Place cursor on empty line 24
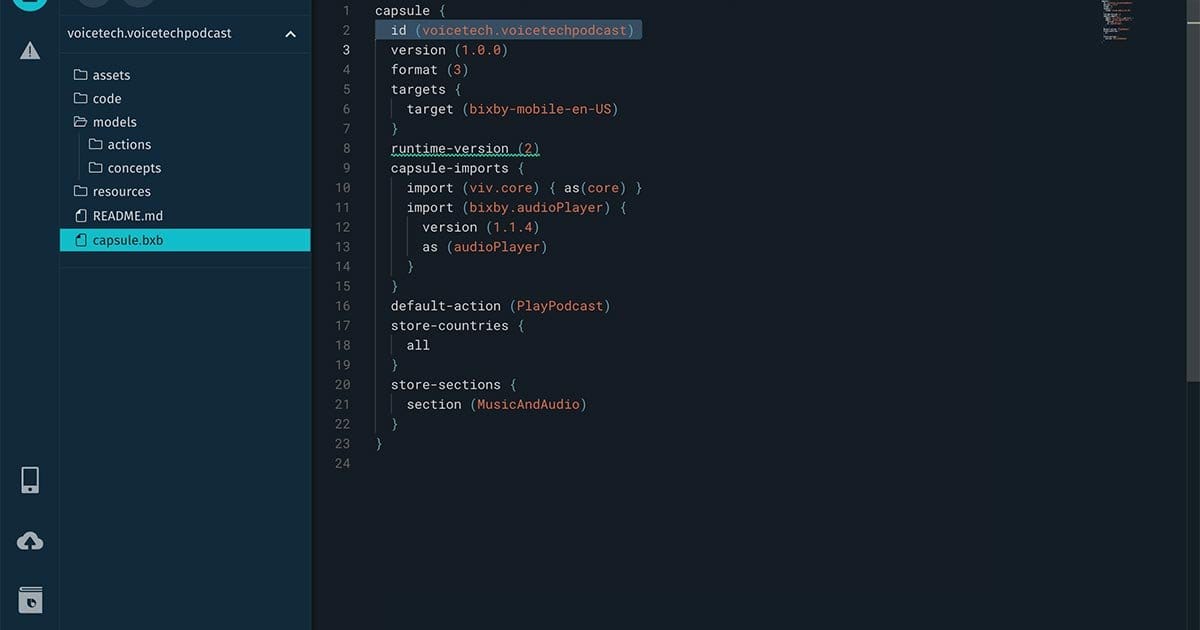Viewport: 1200px width, 630px height. click(x=500, y=463)
